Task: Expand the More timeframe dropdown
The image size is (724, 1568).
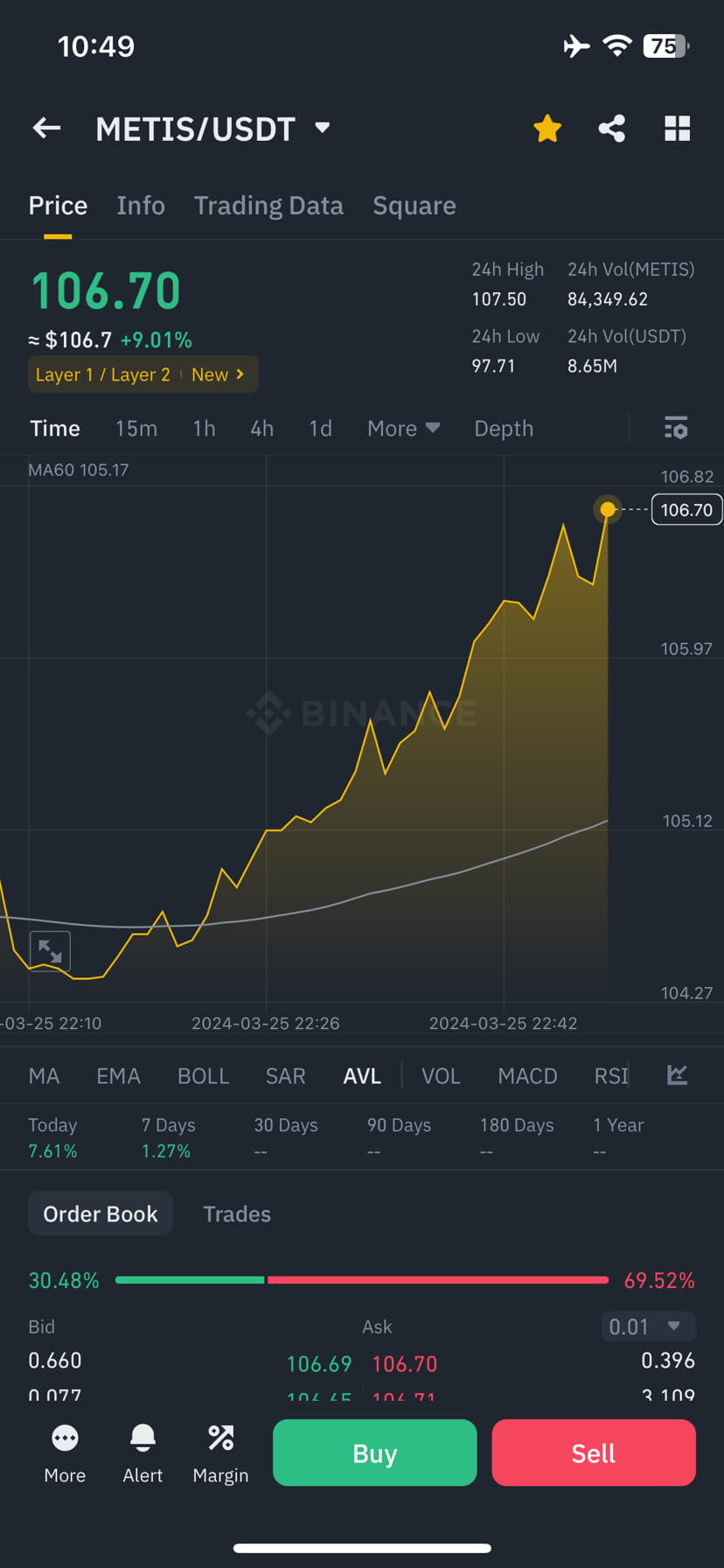Action: (x=402, y=428)
